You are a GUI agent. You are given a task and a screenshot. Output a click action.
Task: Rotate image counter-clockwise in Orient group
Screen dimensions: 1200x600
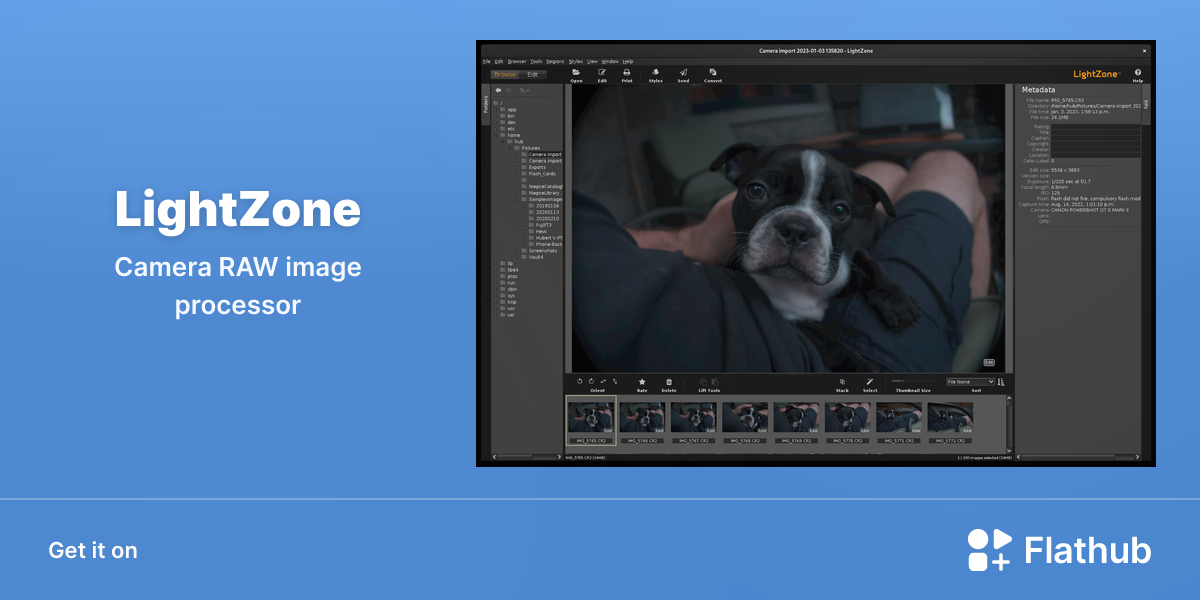click(580, 381)
